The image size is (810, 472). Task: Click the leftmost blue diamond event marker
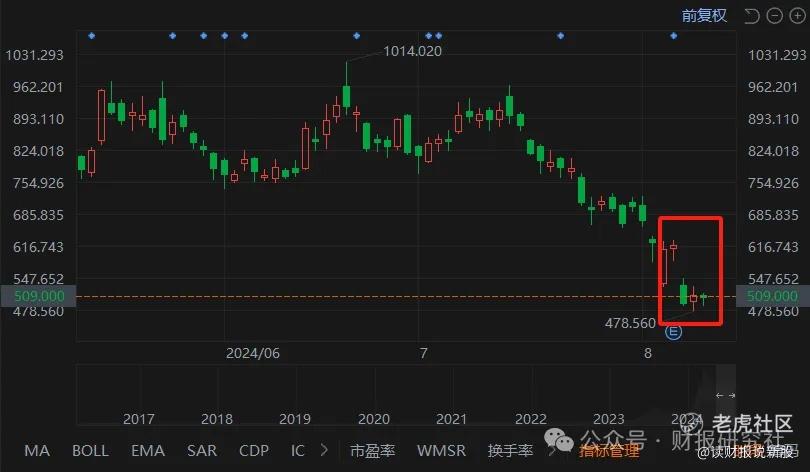pos(91,36)
